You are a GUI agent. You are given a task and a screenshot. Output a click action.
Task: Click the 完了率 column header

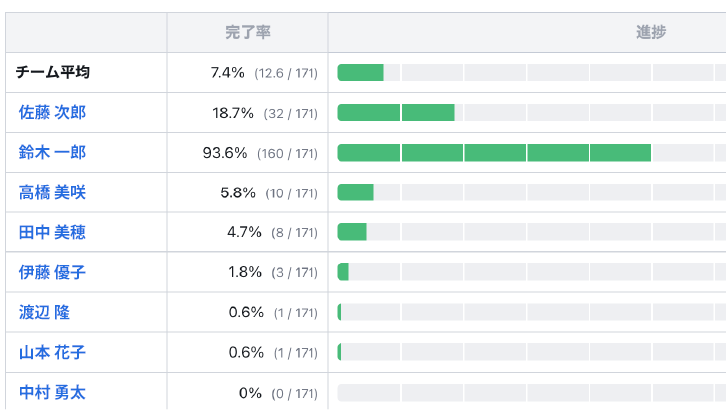coord(247,32)
